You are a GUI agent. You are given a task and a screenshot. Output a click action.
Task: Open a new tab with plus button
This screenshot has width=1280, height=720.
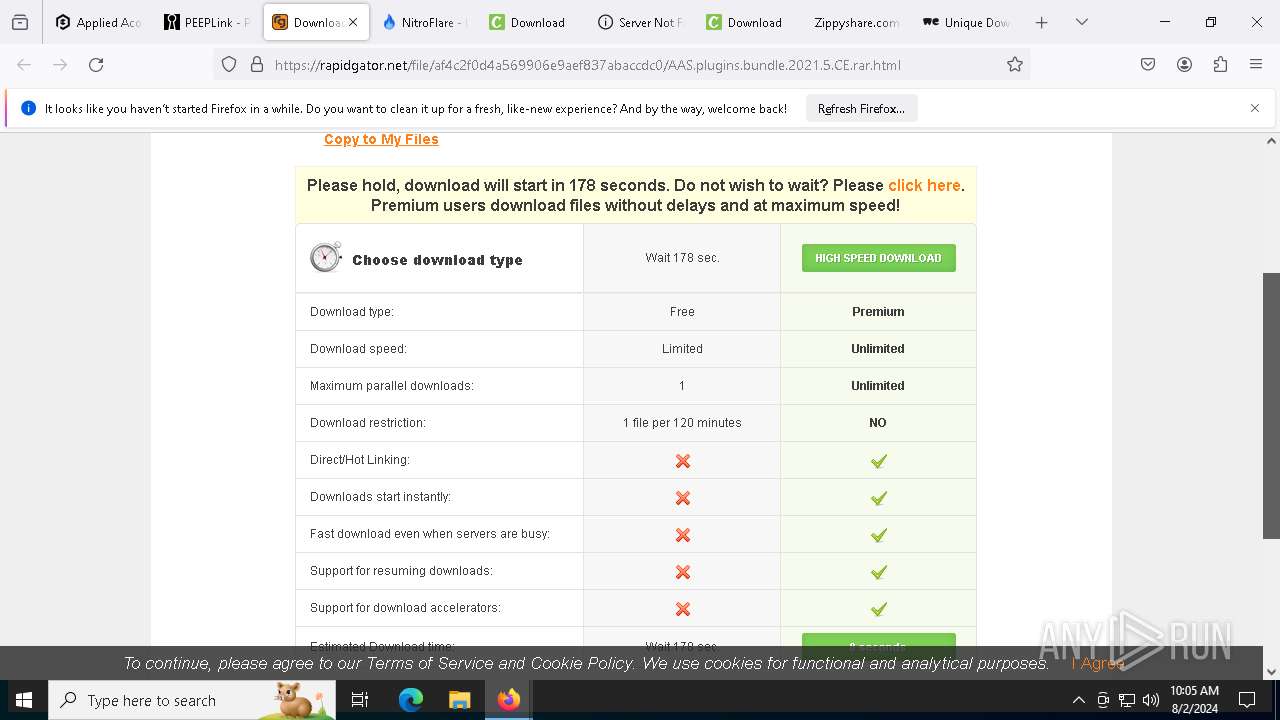pyautogui.click(x=1041, y=22)
